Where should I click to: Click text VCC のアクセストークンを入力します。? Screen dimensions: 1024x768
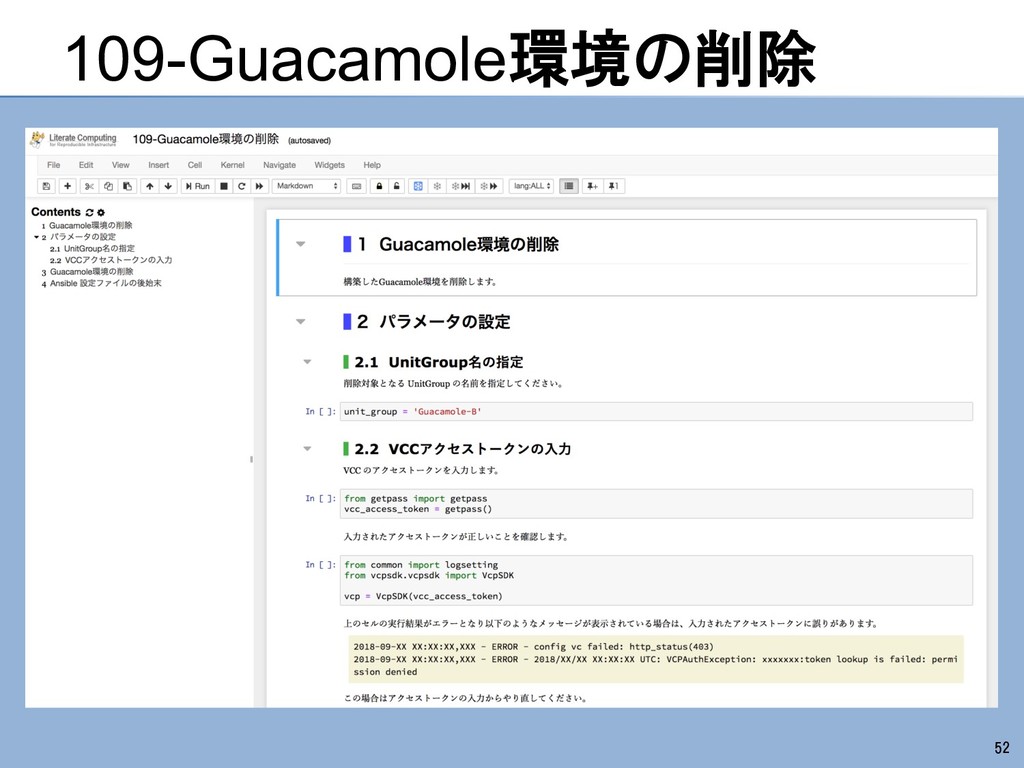tap(421, 470)
